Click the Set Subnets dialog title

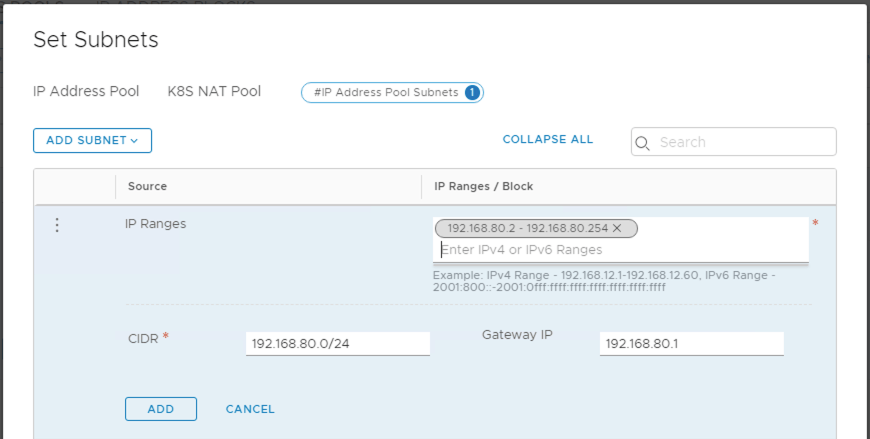[x=96, y=40]
